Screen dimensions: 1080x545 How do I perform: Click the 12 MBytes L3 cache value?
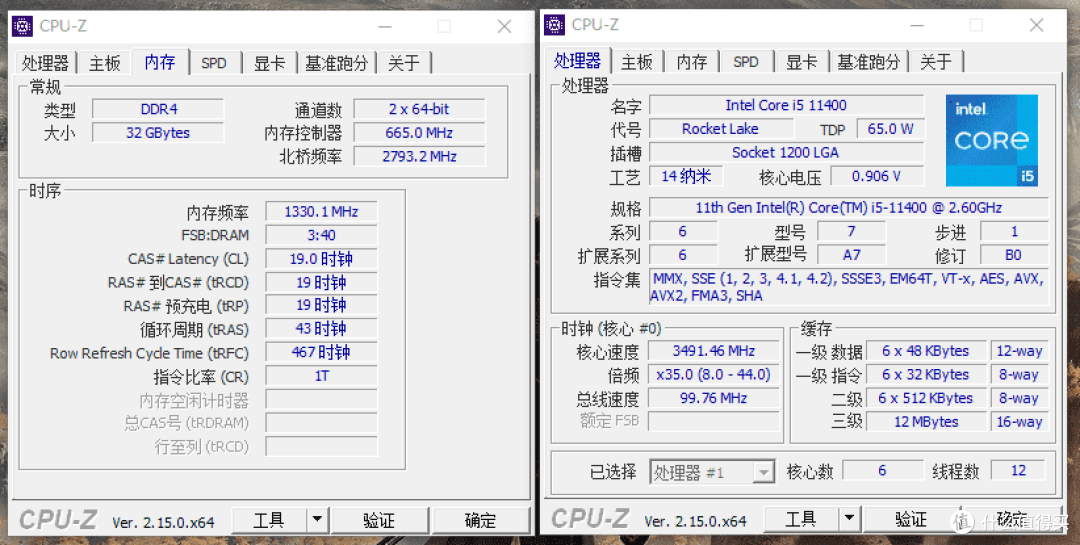pyautogui.click(x=926, y=421)
